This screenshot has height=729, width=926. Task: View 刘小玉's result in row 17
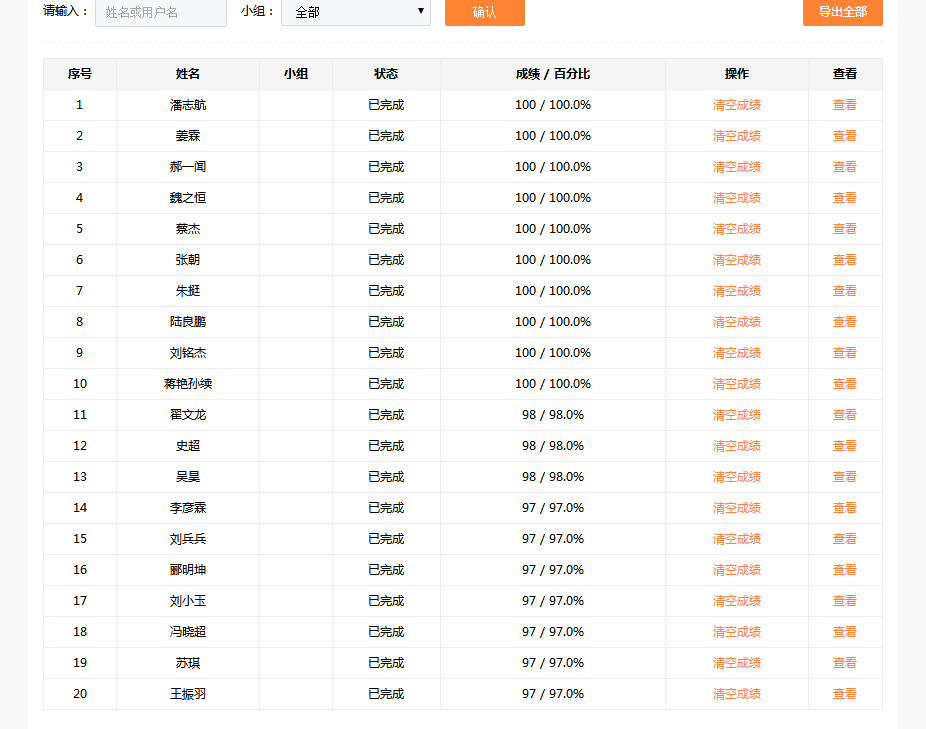point(844,601)
